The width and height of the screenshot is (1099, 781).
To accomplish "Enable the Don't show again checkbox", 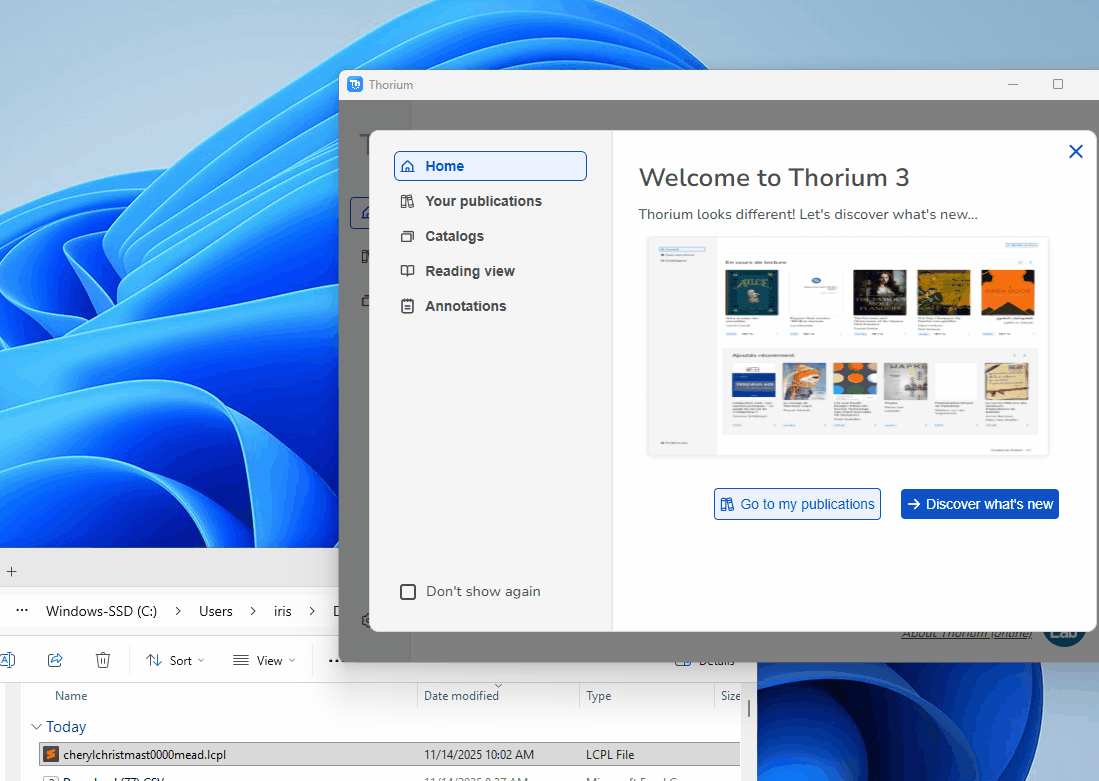I will point(408,592).
